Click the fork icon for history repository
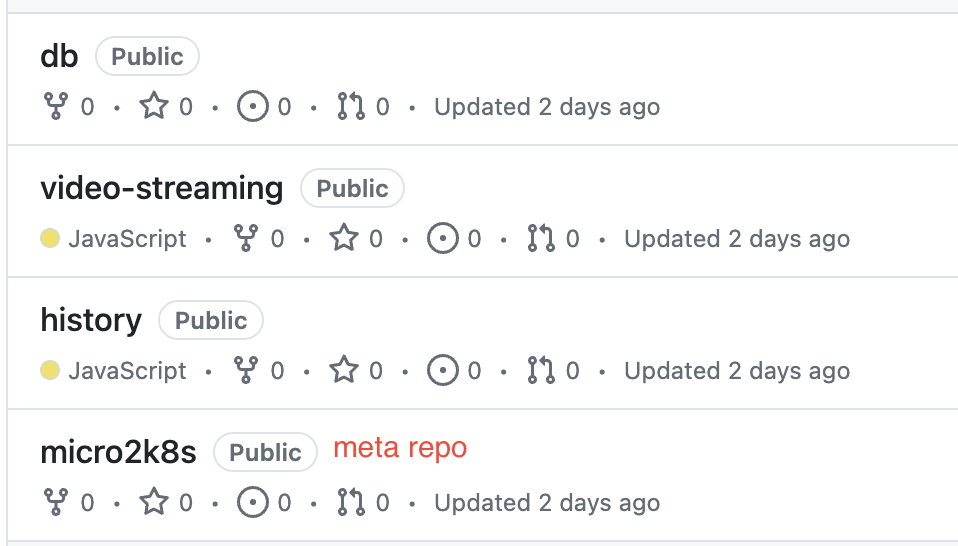Image resolution: width=958 pixels, height=546 pixels. pyautogui.click(x=246, y=369)
